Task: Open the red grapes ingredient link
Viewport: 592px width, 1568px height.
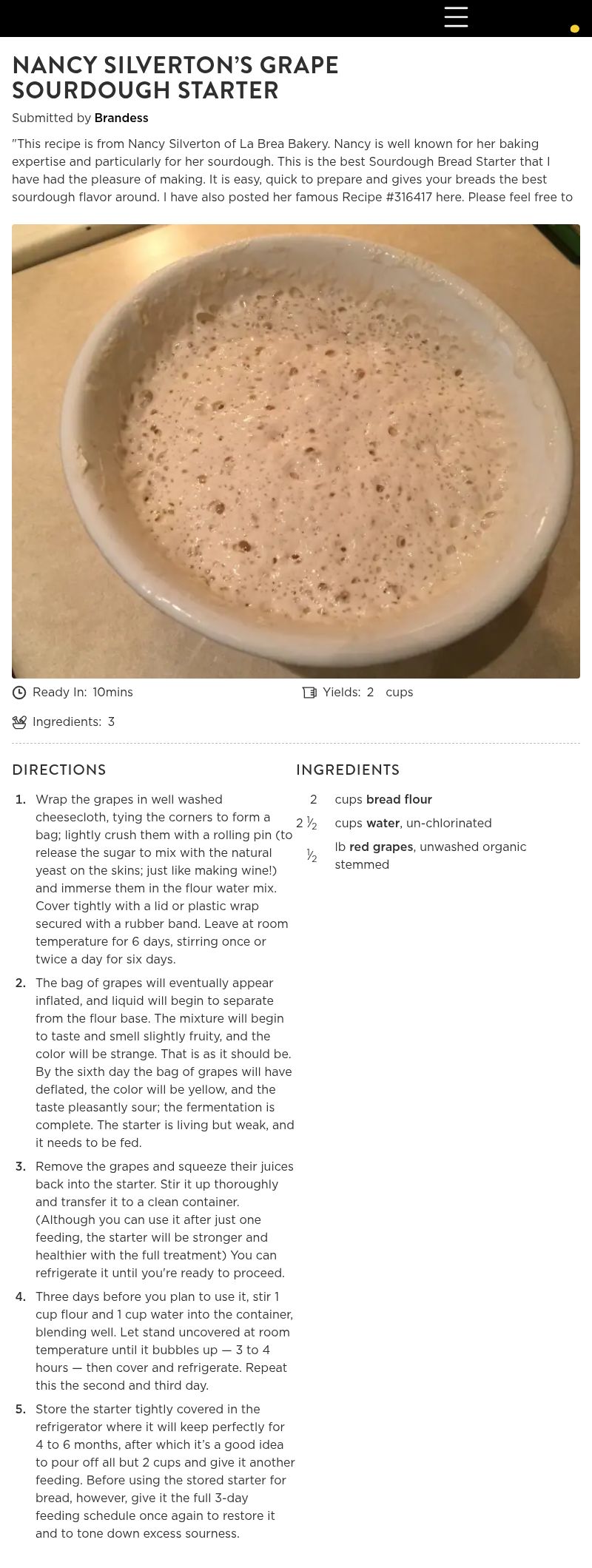Action: (381, 847)
